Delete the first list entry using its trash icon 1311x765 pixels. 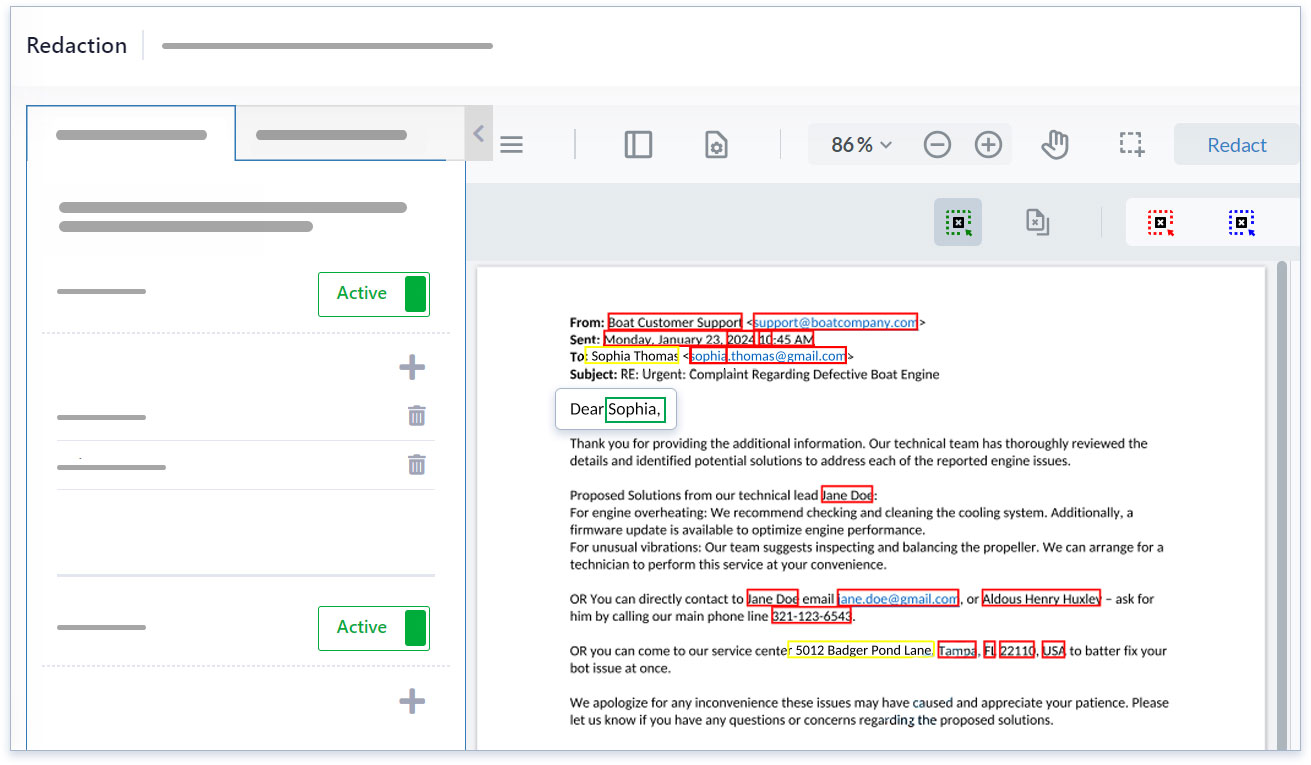tap(417, 415)
